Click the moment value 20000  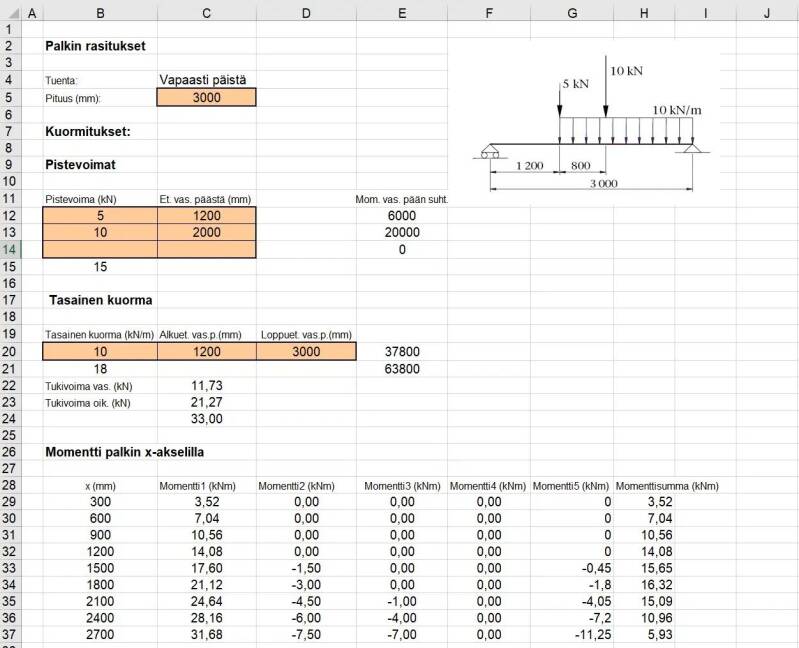tap(402, 232)
